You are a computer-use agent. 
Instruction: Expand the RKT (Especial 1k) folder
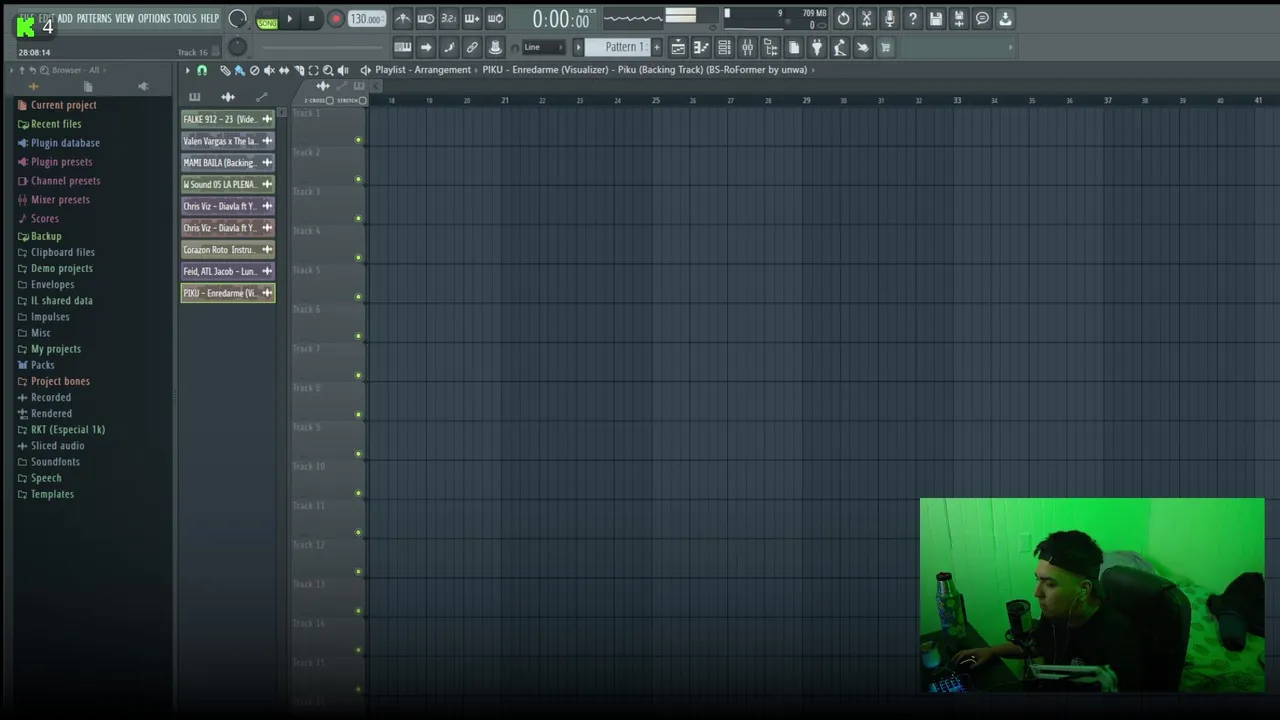(x=67, y=430)
